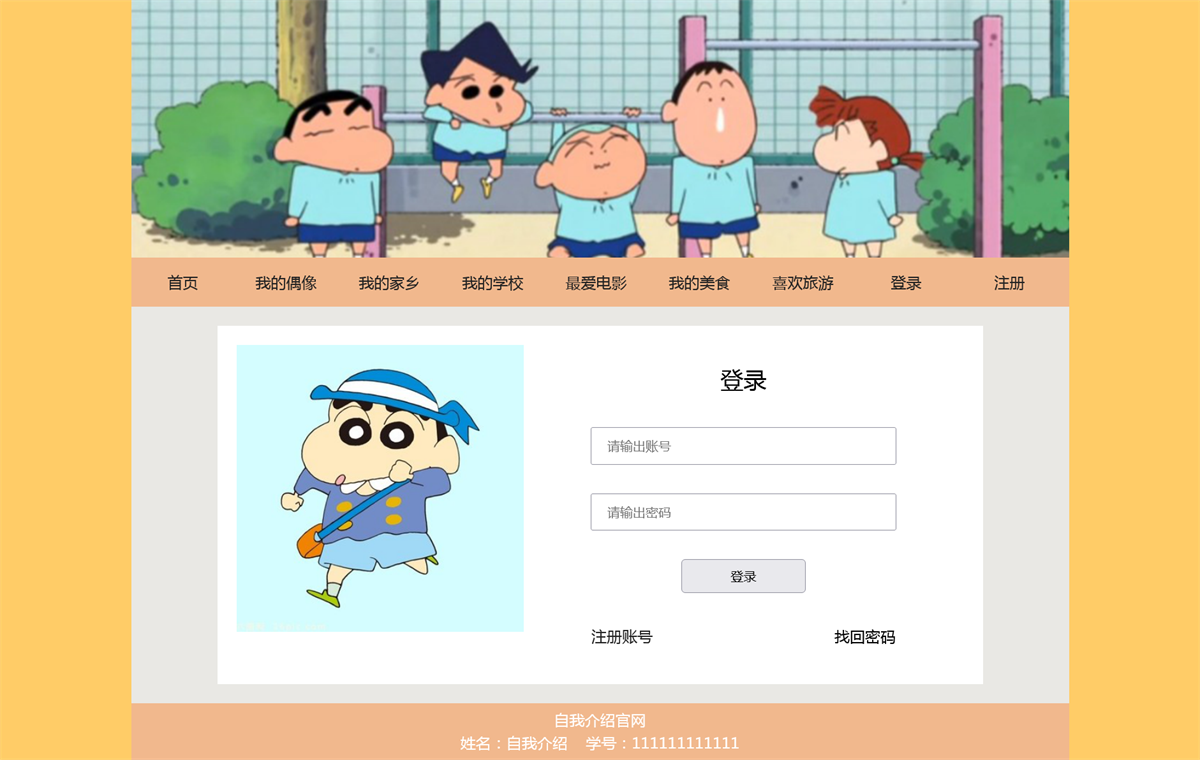The image size is (1200, 760).
Task: Focus the 请输出密码 password field
Action: click(x=743, y=512)
